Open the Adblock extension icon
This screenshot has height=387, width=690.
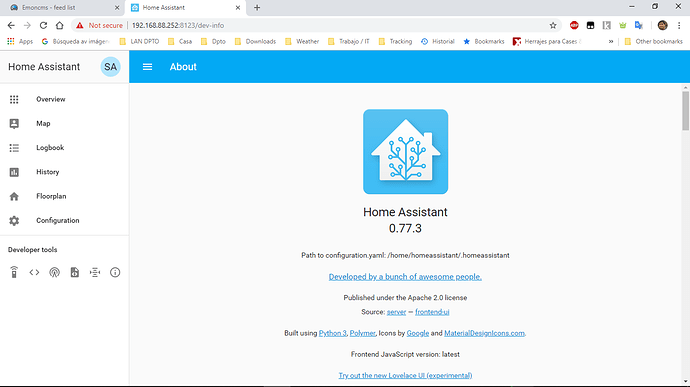(574, 26)
